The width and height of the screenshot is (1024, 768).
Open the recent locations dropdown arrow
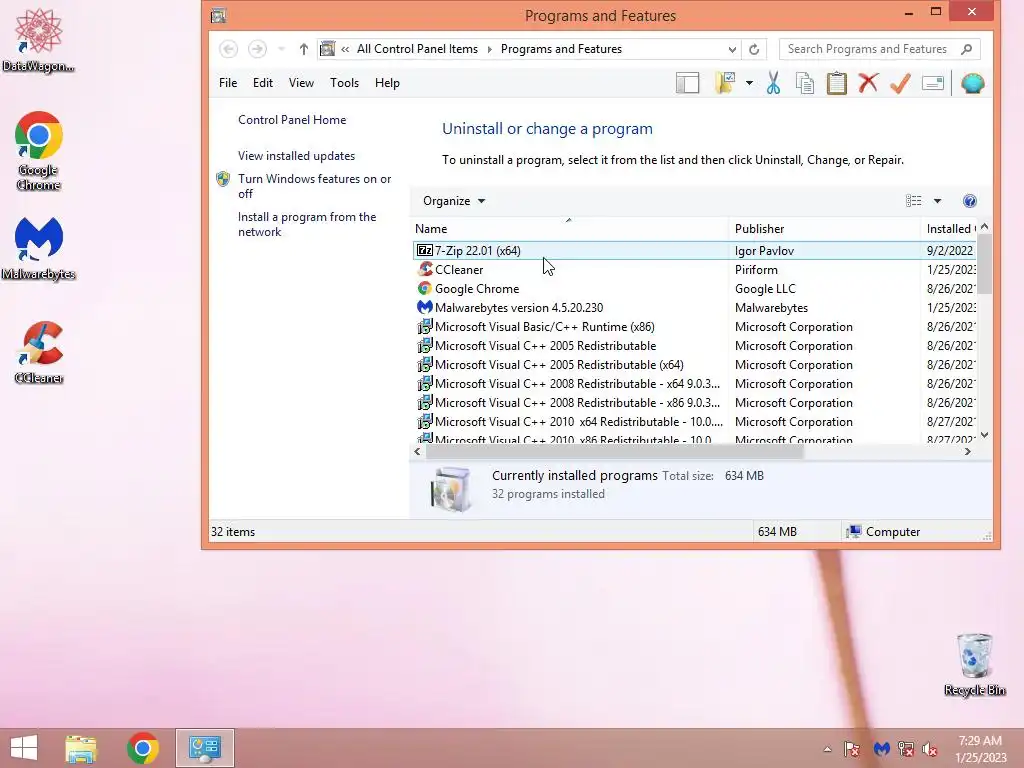pos(281,49)
